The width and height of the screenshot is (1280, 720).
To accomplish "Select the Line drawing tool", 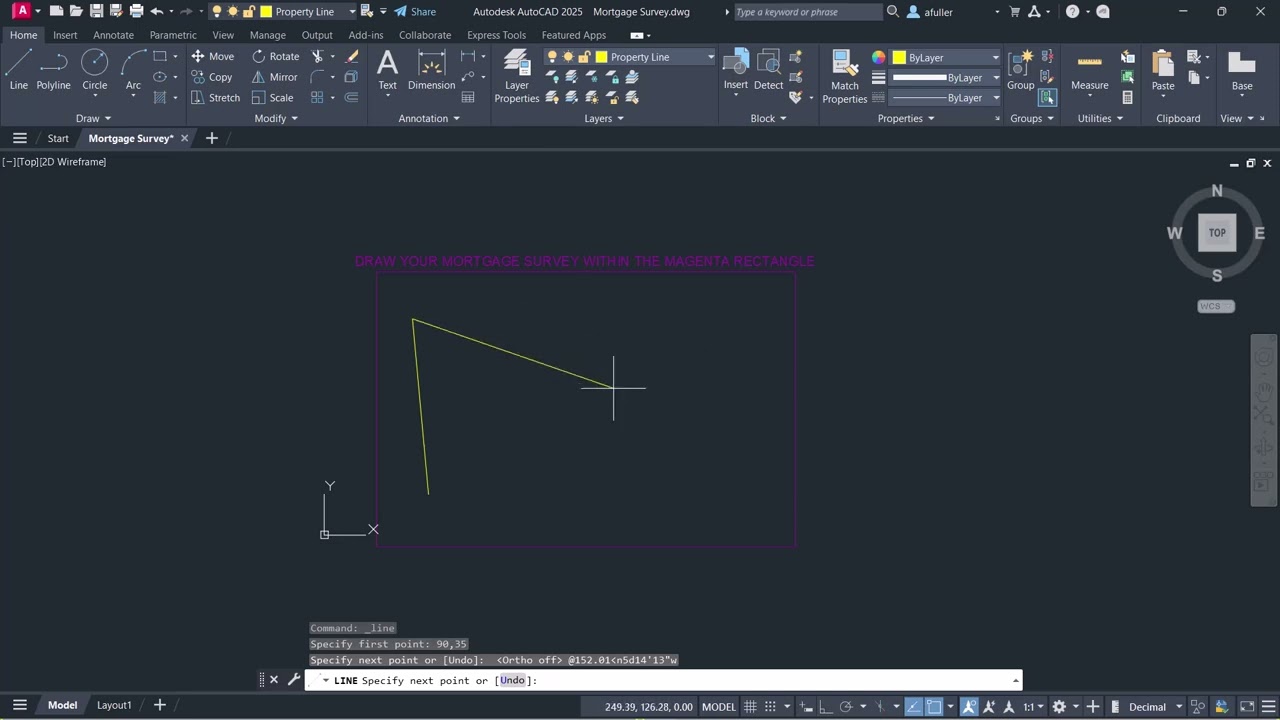I will click(18, 70).
